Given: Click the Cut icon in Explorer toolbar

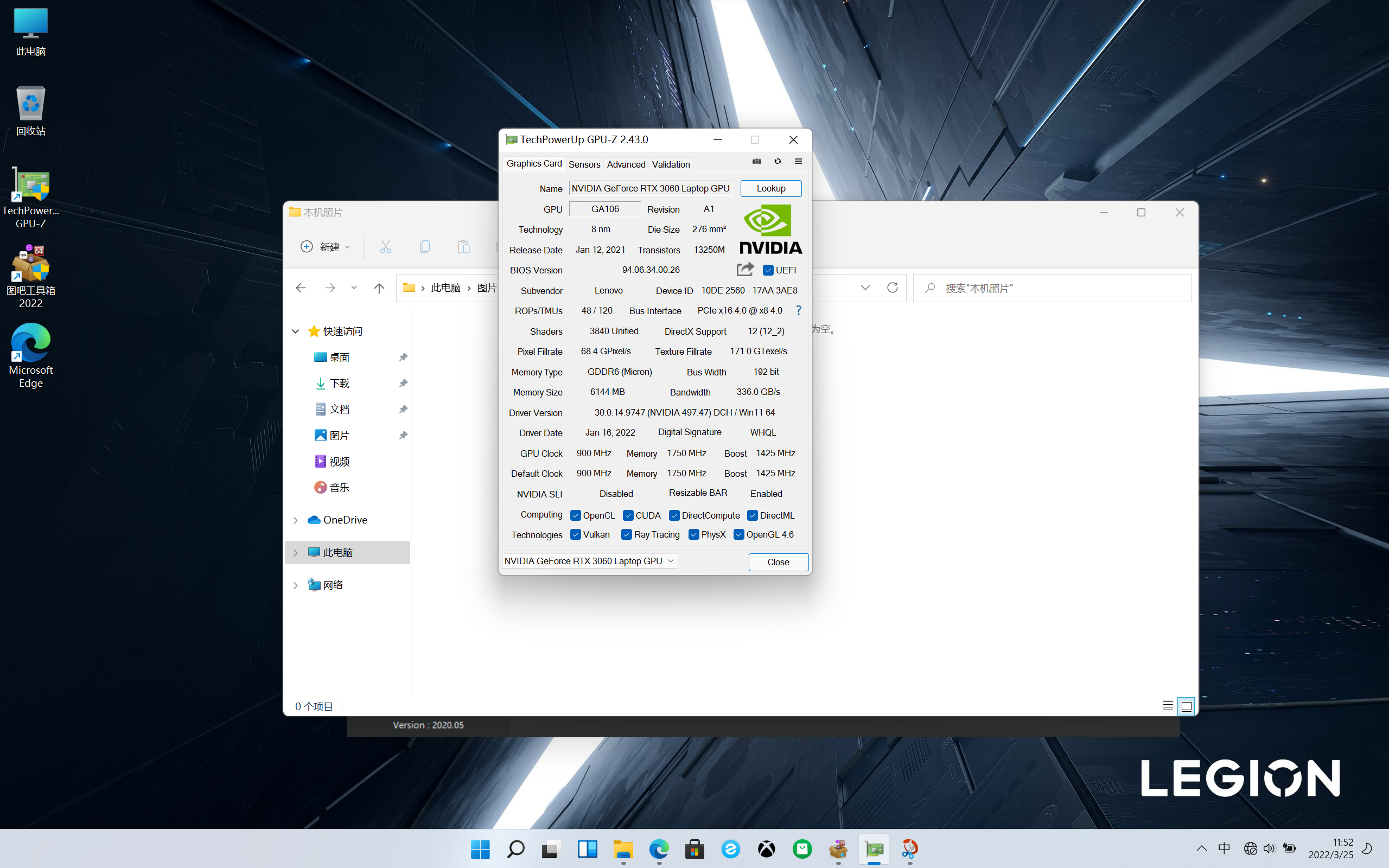Looking at the screenshot, I should pos(385,247).
